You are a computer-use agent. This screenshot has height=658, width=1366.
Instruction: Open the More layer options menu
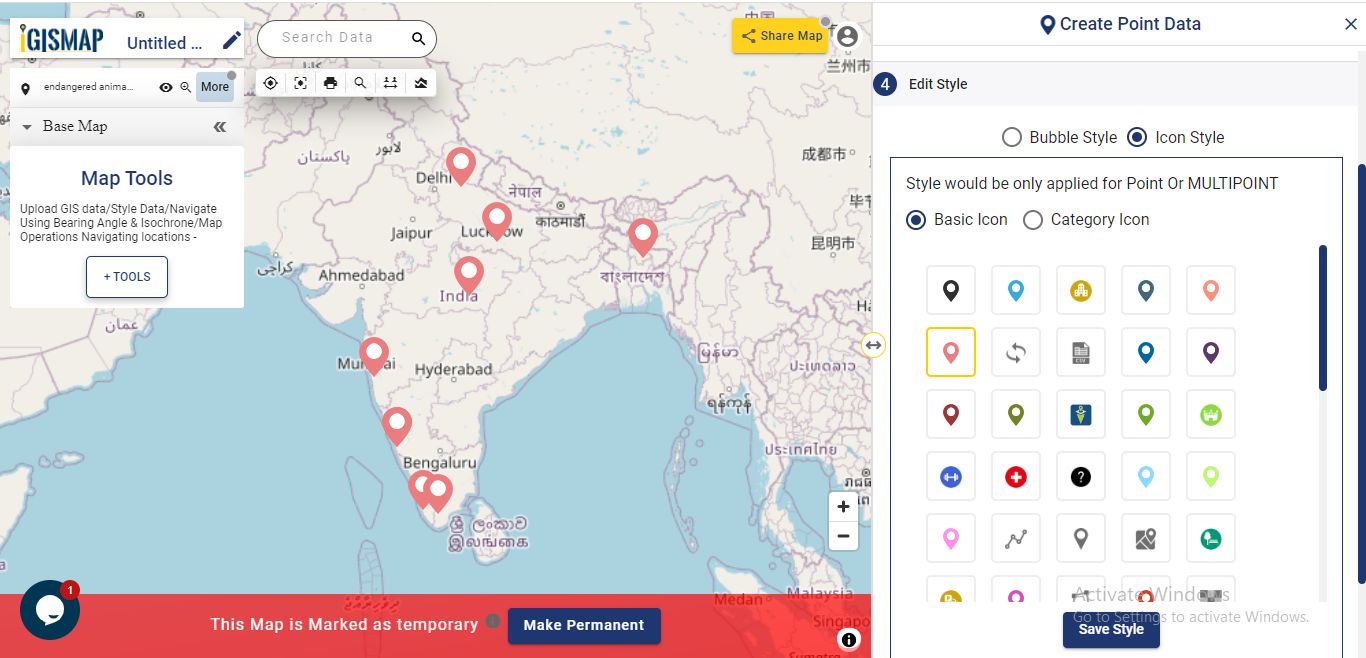point(214,87)
